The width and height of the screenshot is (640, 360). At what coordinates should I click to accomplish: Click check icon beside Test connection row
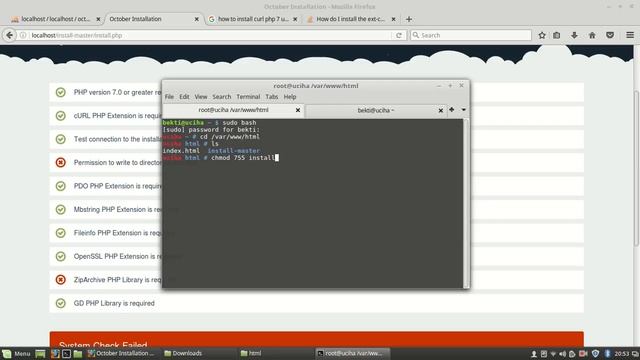60,139
